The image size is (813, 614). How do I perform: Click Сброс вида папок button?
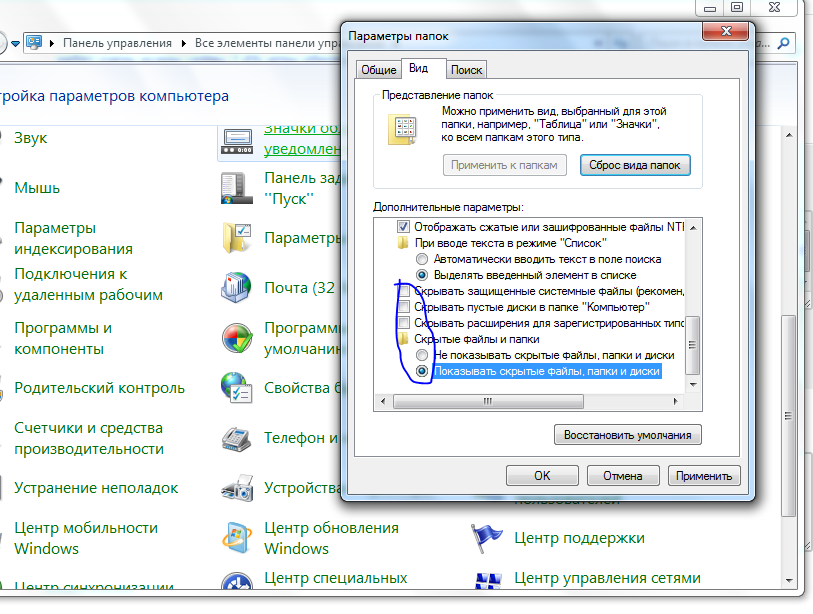(x=635, y=165)
